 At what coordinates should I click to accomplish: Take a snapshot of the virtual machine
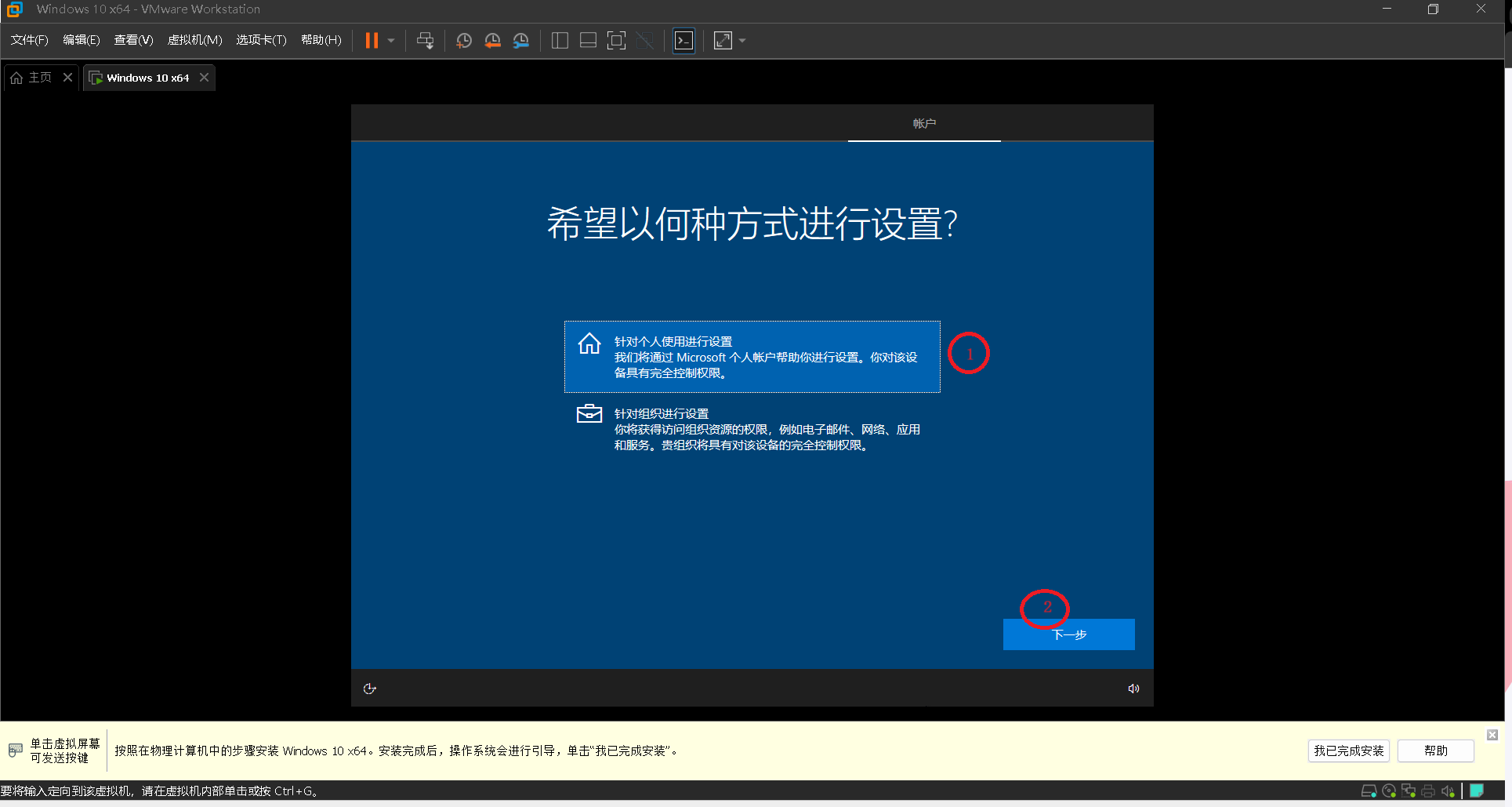click(464, 41)
